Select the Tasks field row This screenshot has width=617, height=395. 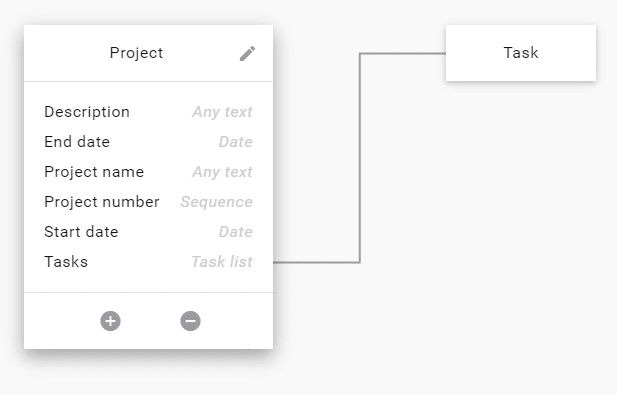tap(148, 262)
